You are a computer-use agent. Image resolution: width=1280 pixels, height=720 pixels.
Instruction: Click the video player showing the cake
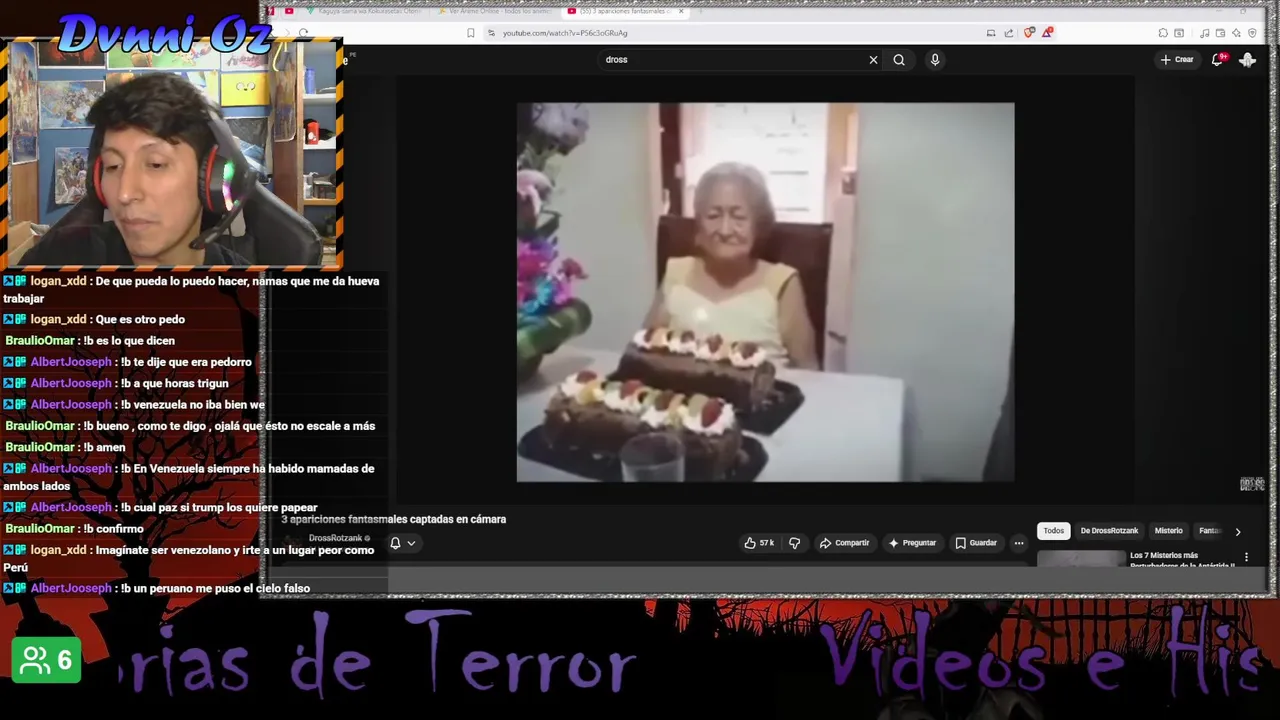pos(765,292)
